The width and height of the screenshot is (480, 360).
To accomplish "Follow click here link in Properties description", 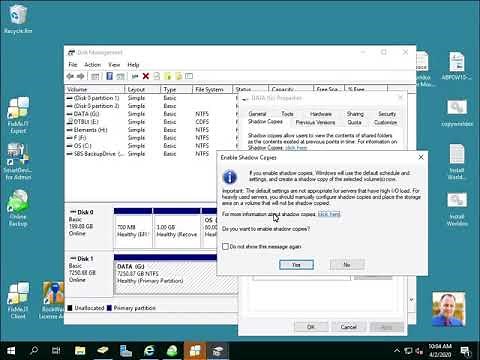I will click(296, 148).
